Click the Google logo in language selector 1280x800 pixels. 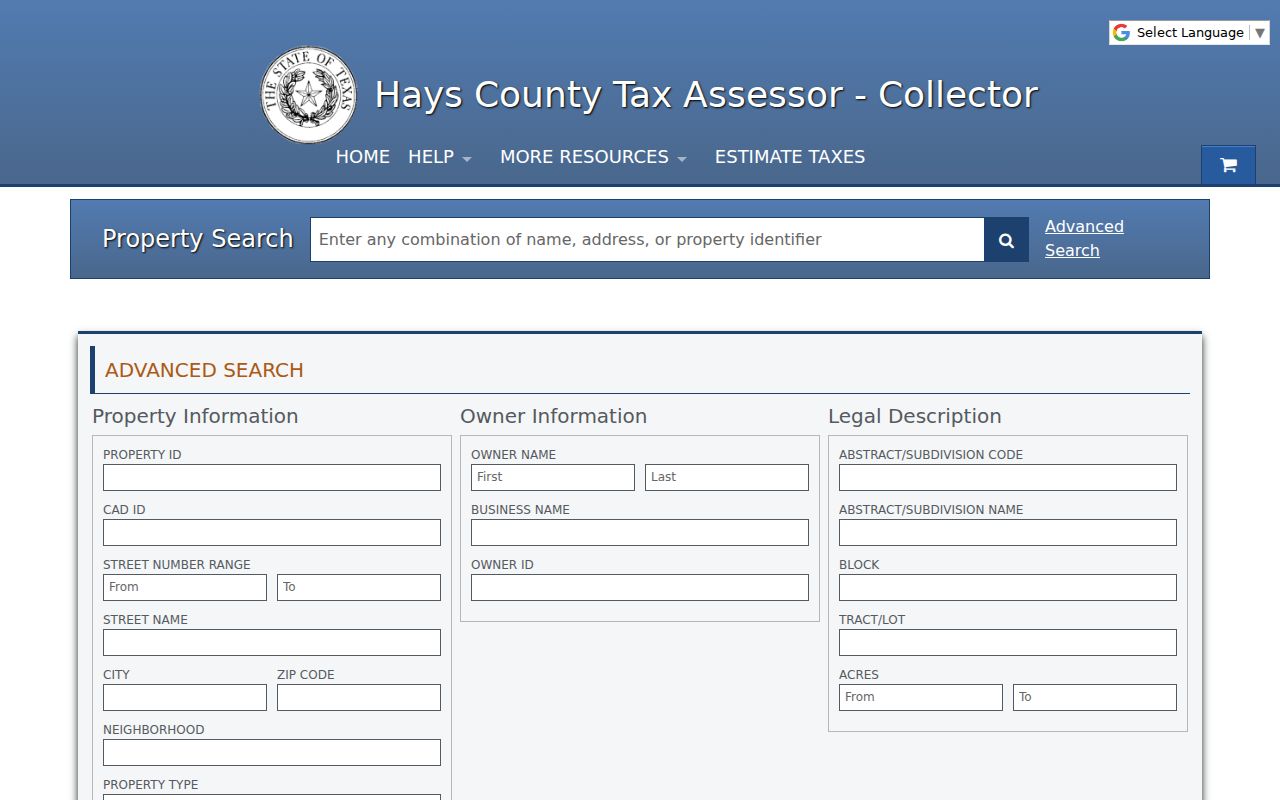[1121, 33]
